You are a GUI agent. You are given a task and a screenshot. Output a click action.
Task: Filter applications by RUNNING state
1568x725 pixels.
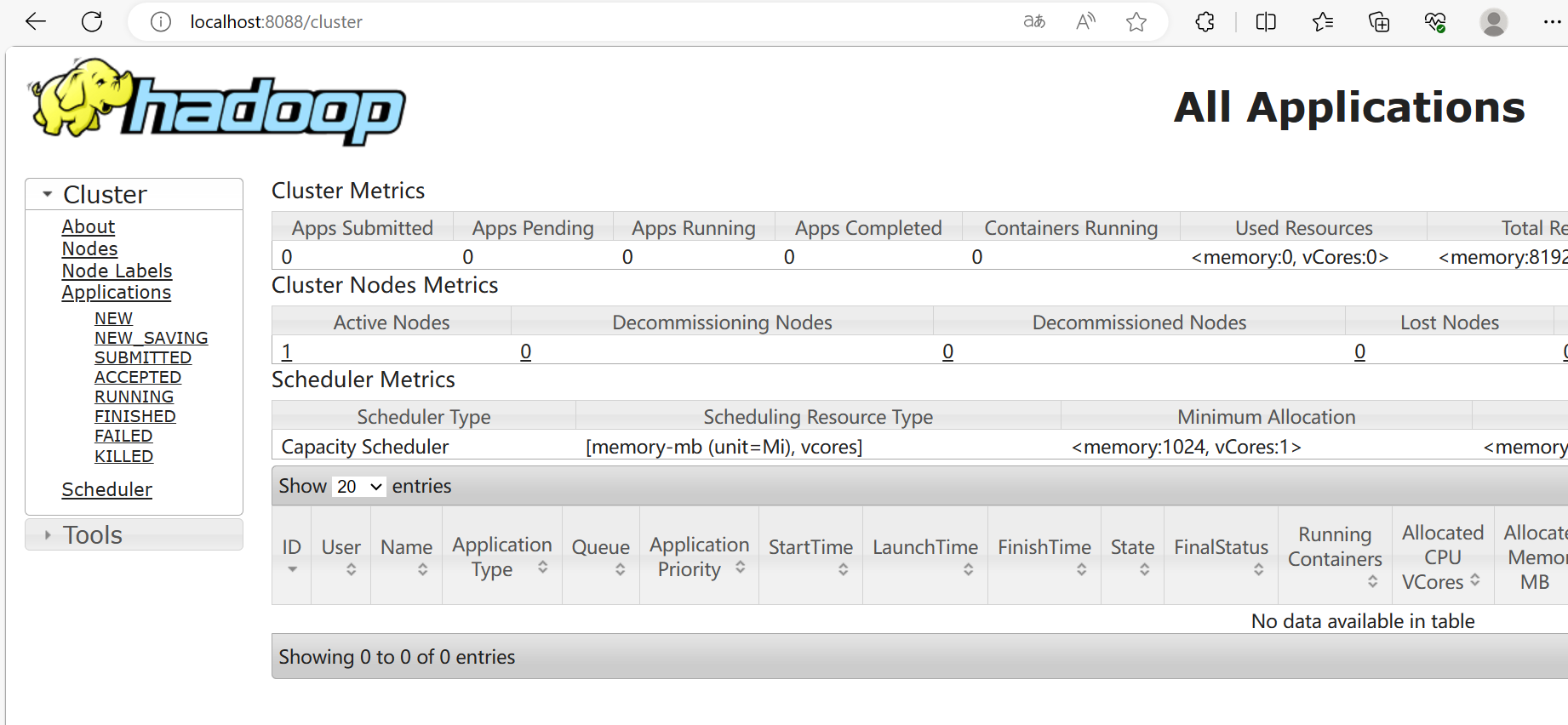tap(134, 397)
